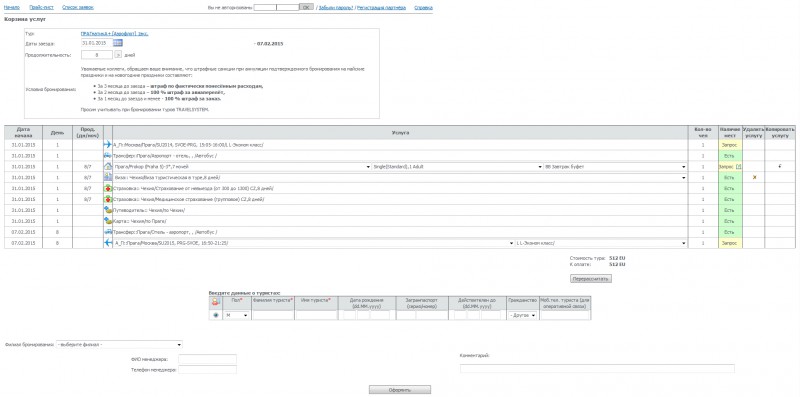Open the hotel Прага/Prokop dropdown
The width and height of the screenshot is (800, 397).
click(x=242, y=167)
